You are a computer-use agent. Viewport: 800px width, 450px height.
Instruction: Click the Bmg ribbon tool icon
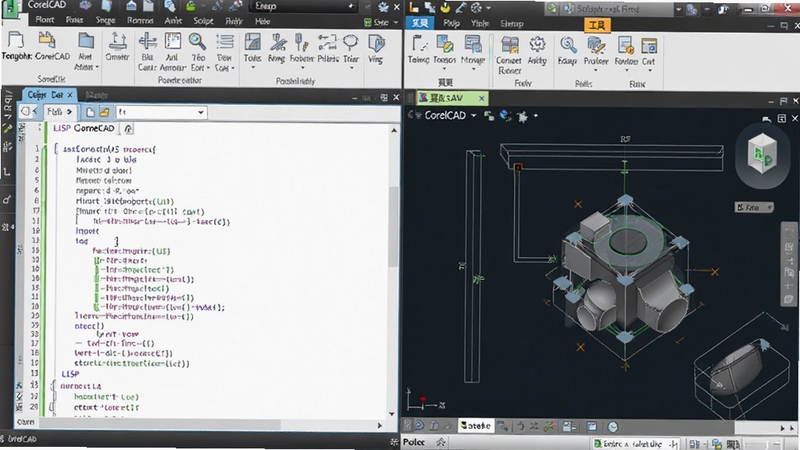pyautogui.click(x=278, y=42)
